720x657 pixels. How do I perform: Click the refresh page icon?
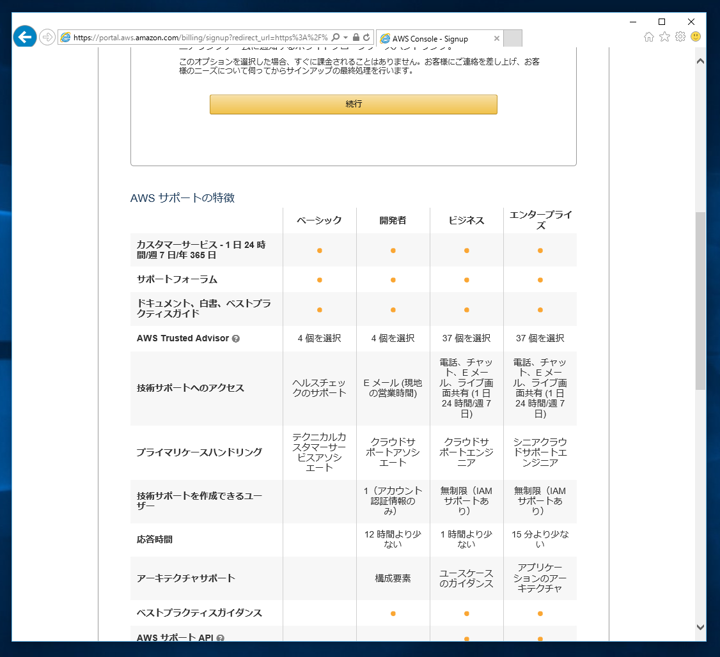366,37
